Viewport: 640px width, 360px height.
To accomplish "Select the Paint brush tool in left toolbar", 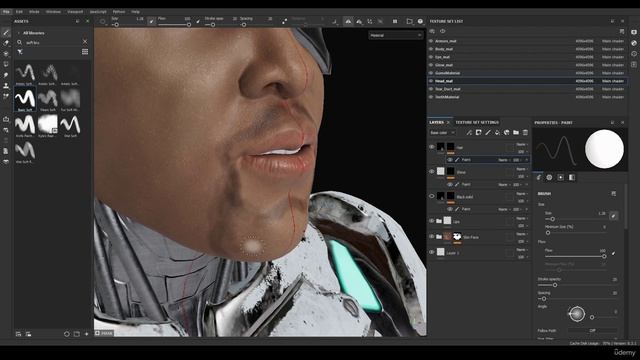I will click(6, 32).
